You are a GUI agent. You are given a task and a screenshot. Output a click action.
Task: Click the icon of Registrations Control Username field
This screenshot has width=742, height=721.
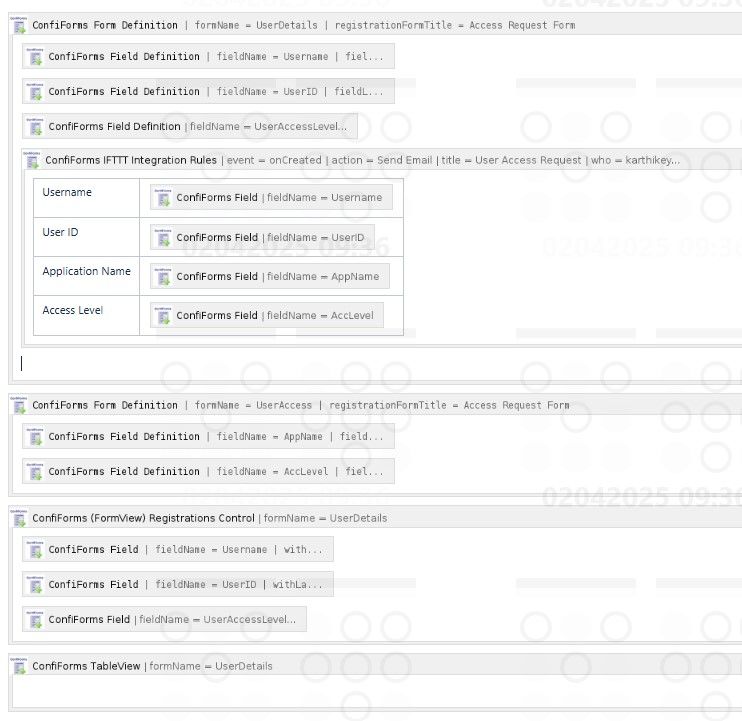pos(35,549)
